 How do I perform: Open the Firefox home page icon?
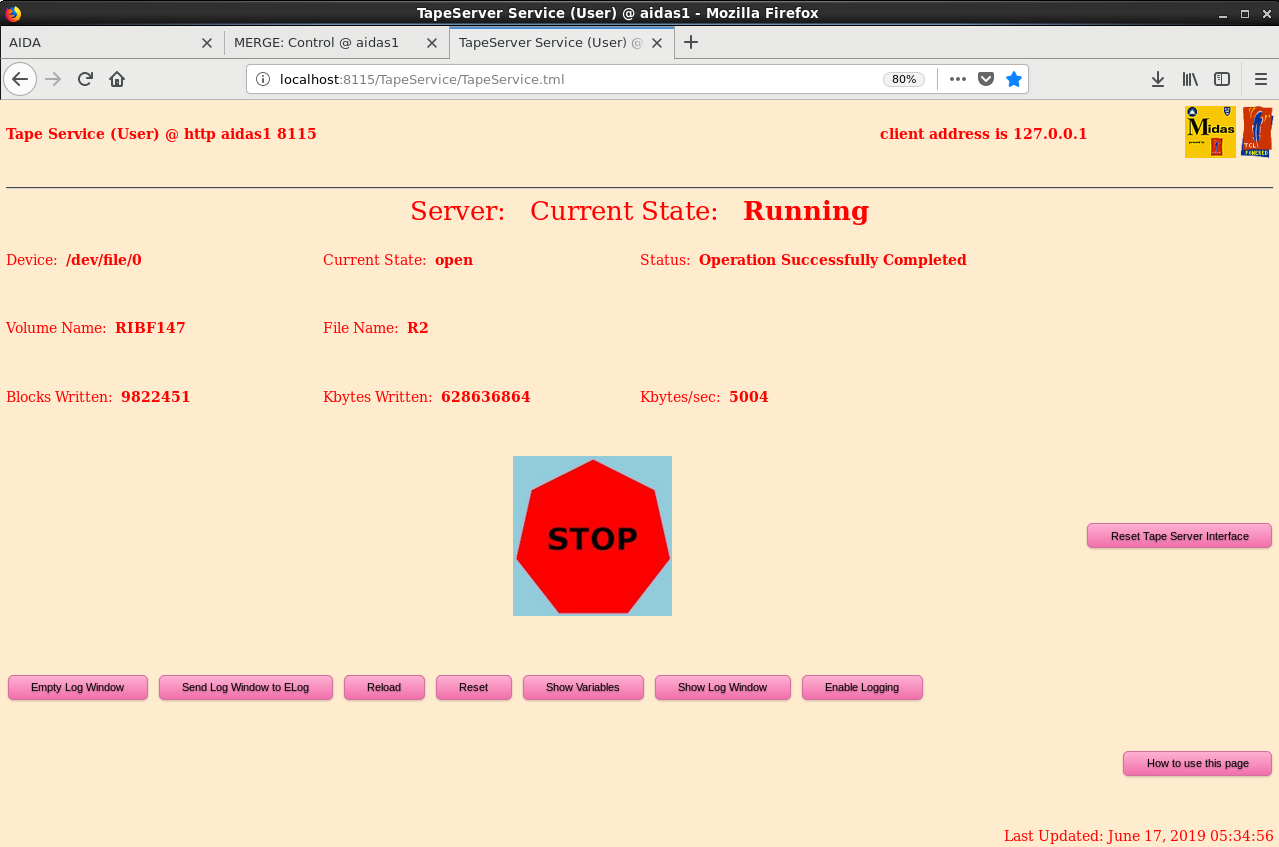117,79
